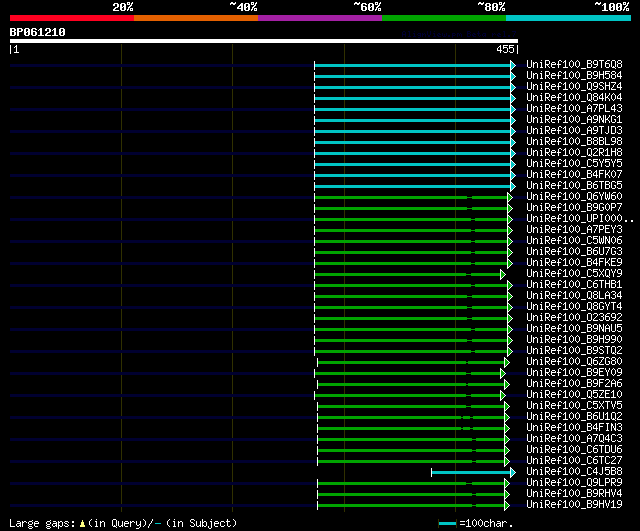Image resolution: width=640 pixels, height=531 pixels.
Task: Select the truncated UniRef100_UPI000.. label
Action: (x=580, y=219)
